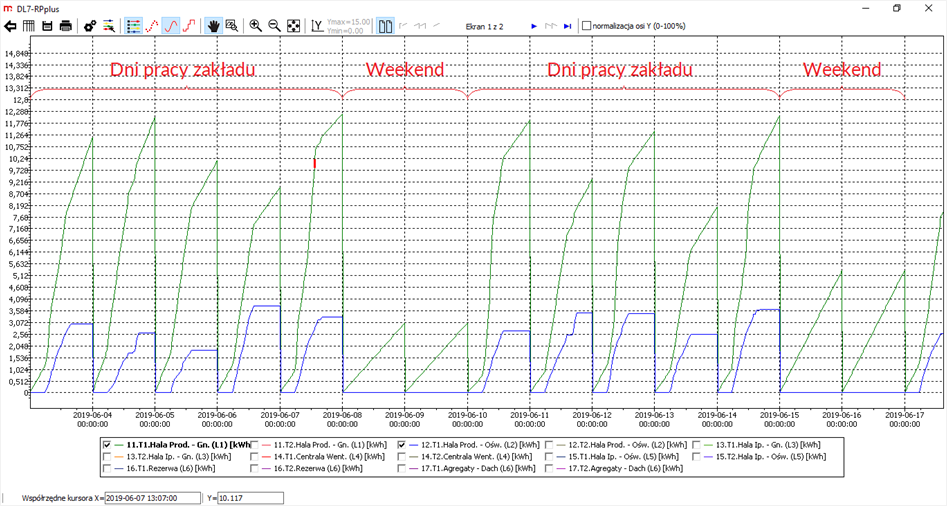Check 12.T2.Hala Prod. - Ośw. (L2) series
The height and width of the screenshot is (506, 947).
[x=549, y=445]
